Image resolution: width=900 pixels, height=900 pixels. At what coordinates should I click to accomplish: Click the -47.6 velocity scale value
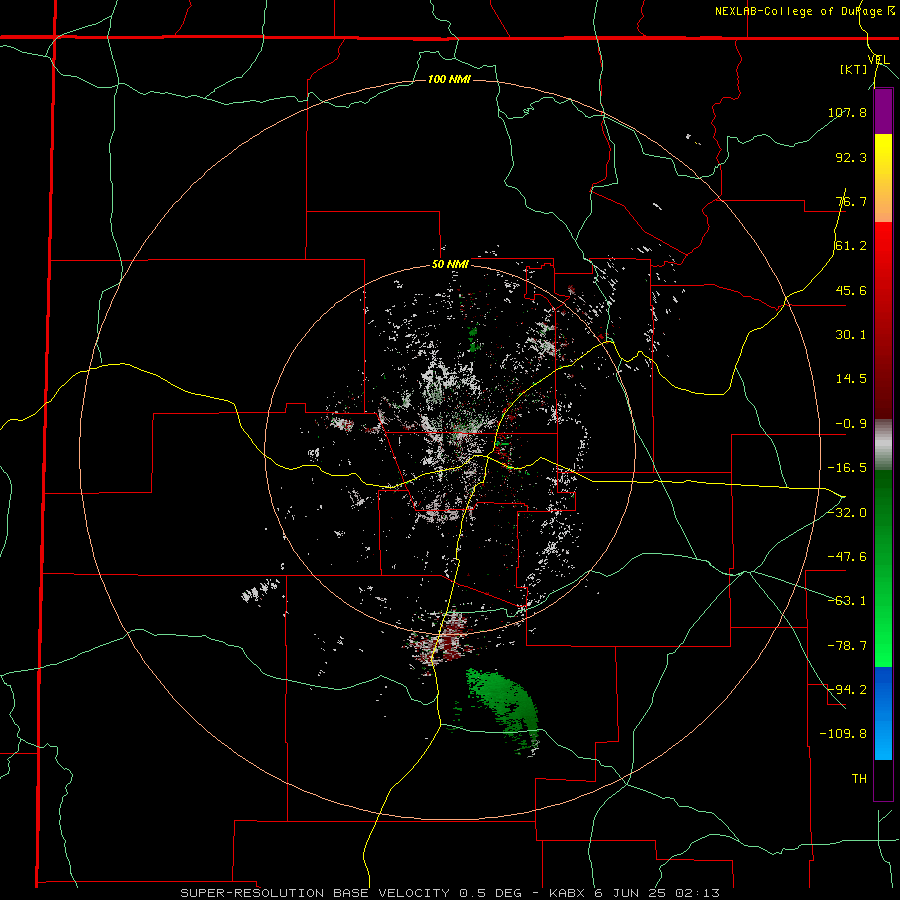click(x=847, y=557)
